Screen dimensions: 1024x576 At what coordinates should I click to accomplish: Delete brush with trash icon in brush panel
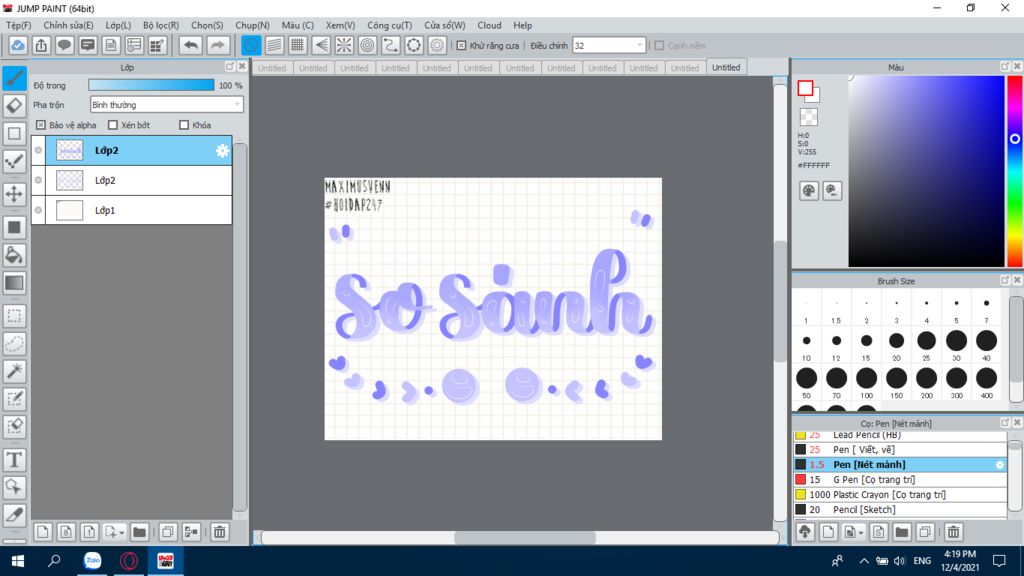[953, 532]
